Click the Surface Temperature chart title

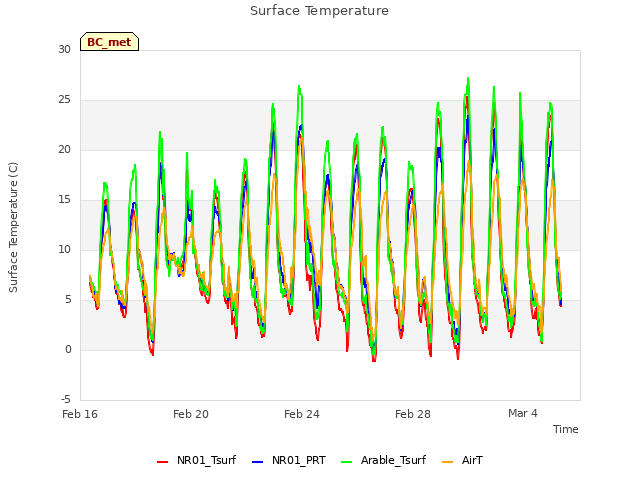tap(319, 11)
